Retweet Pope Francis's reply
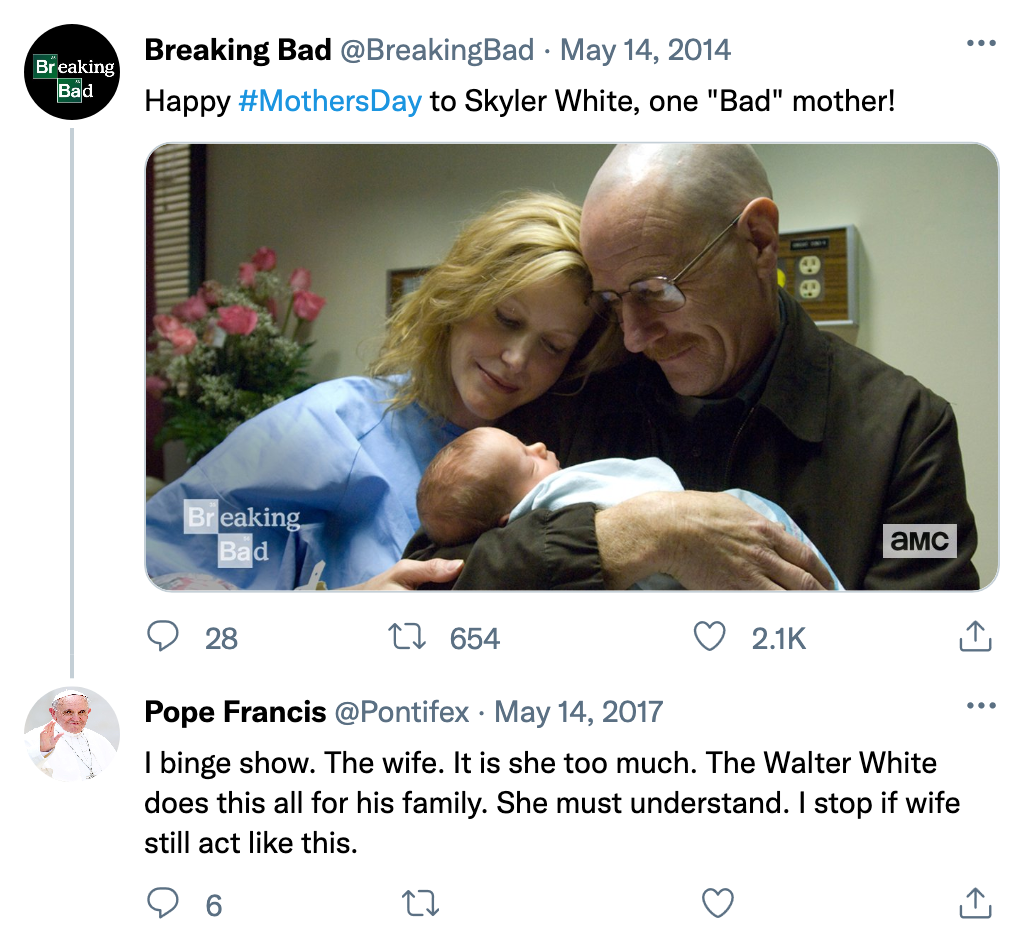Viewport: 1024px width, 946px height. point(419,904)
